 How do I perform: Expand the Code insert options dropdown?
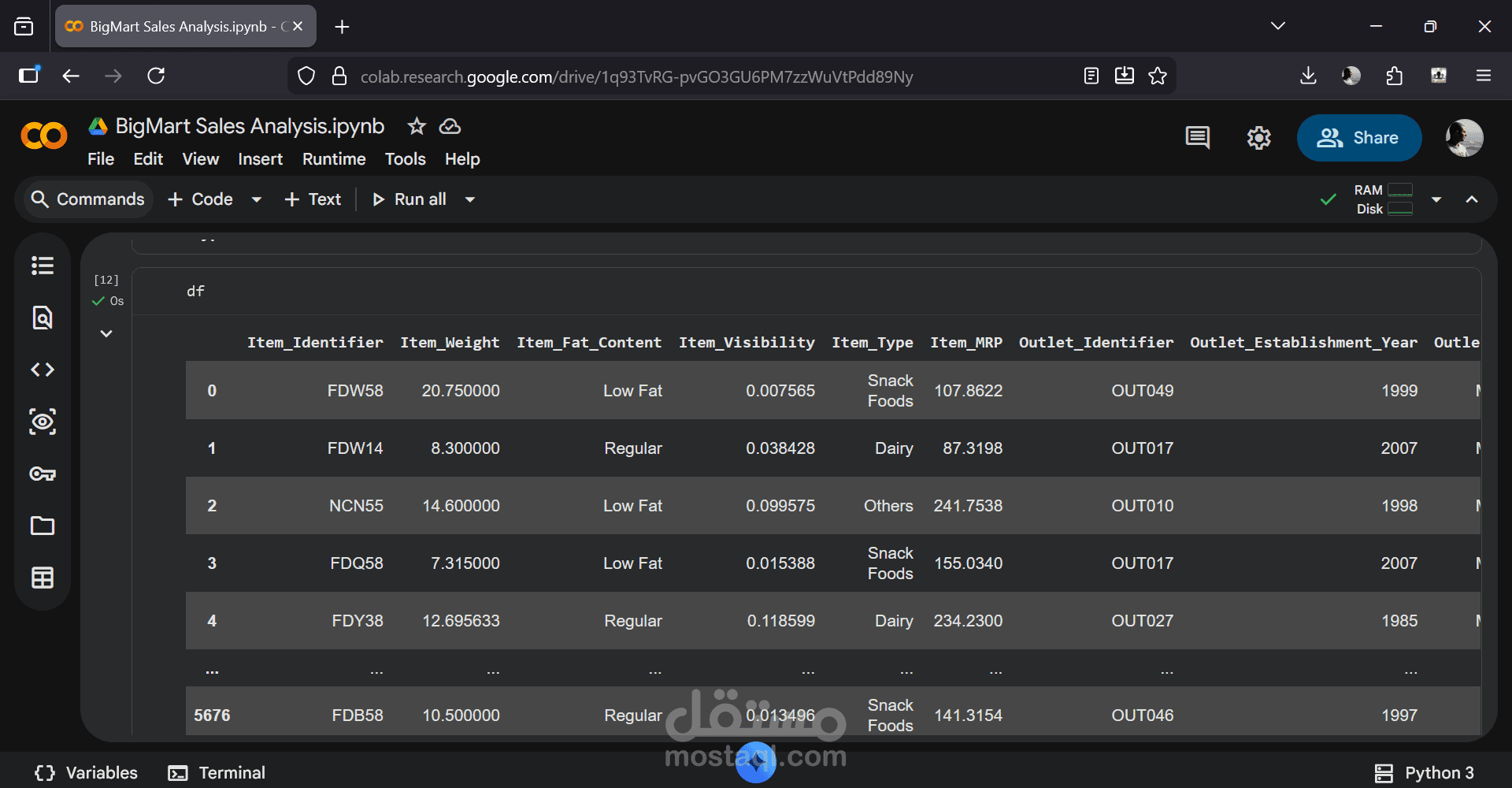(256, 199)
